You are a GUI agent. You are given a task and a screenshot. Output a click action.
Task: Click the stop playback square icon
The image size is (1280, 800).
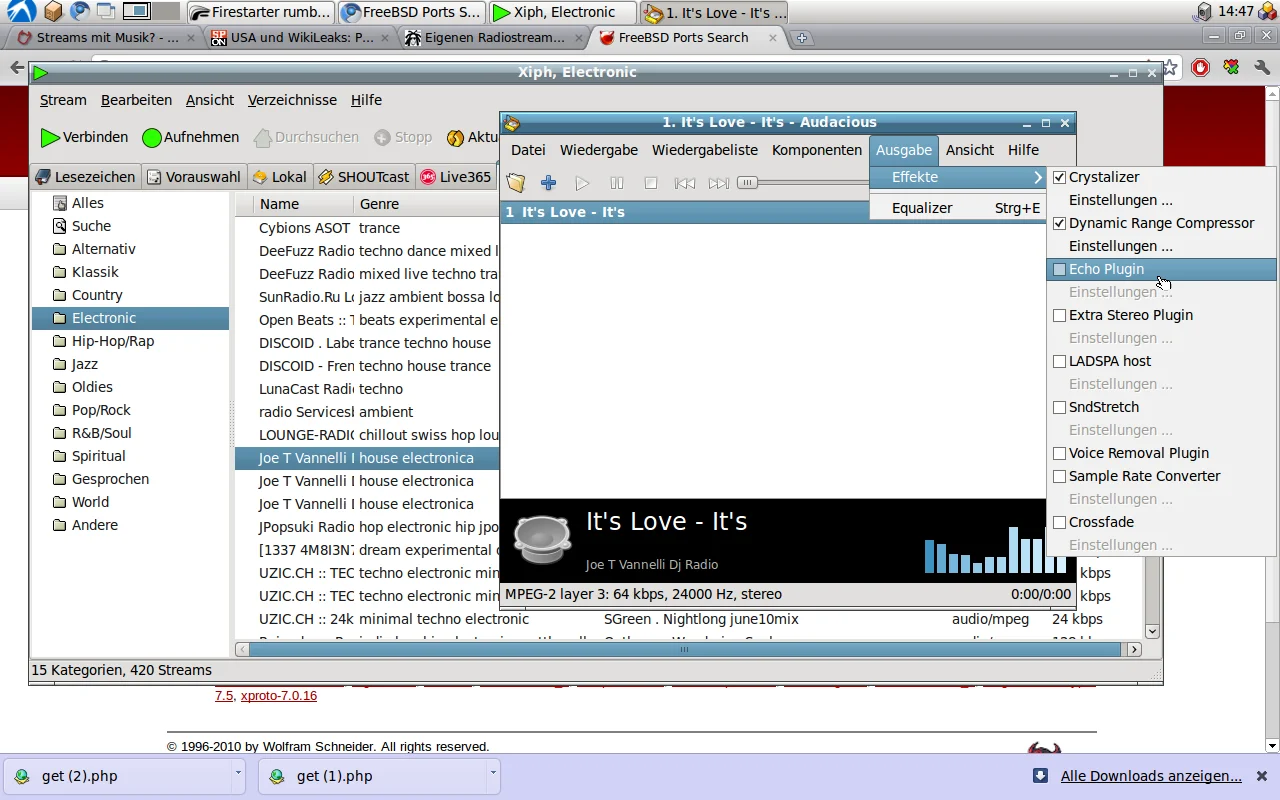651,183
